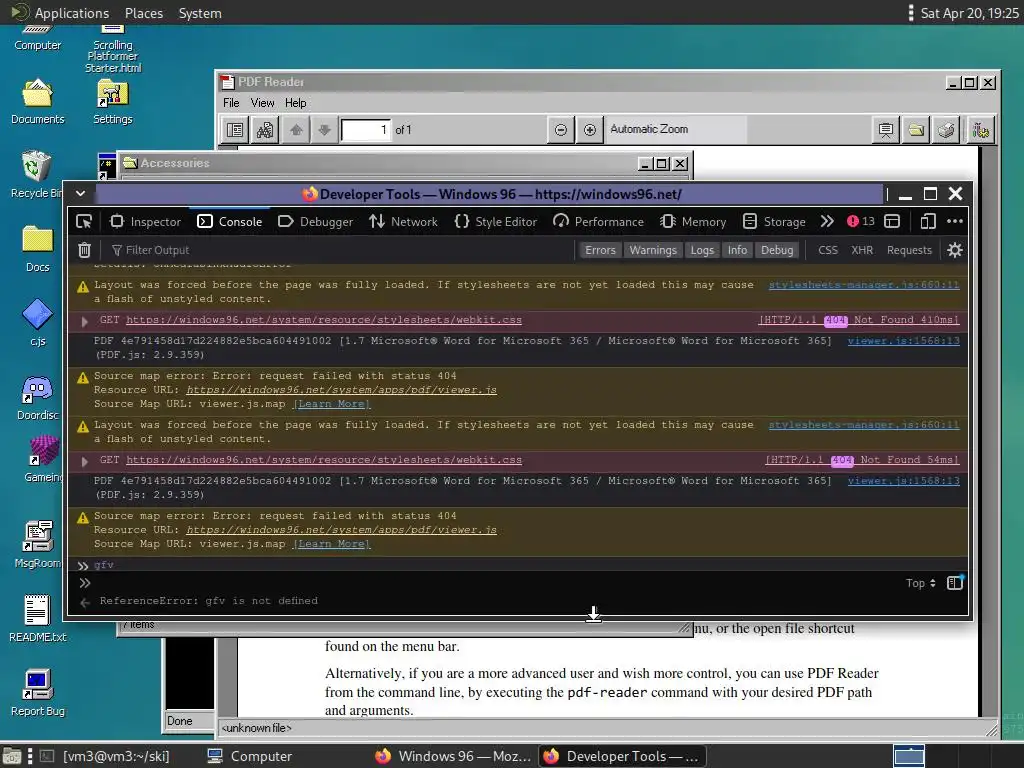
Task: Toggle the XHR filter in console
Action: [862, 250]
